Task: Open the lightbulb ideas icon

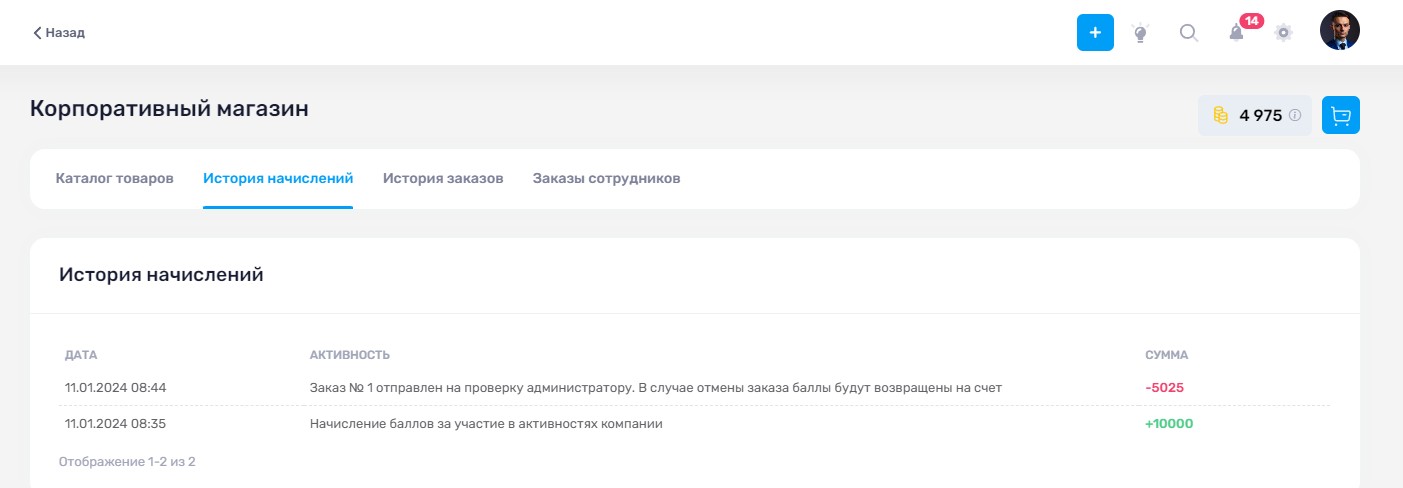Action: [1140, 32]
